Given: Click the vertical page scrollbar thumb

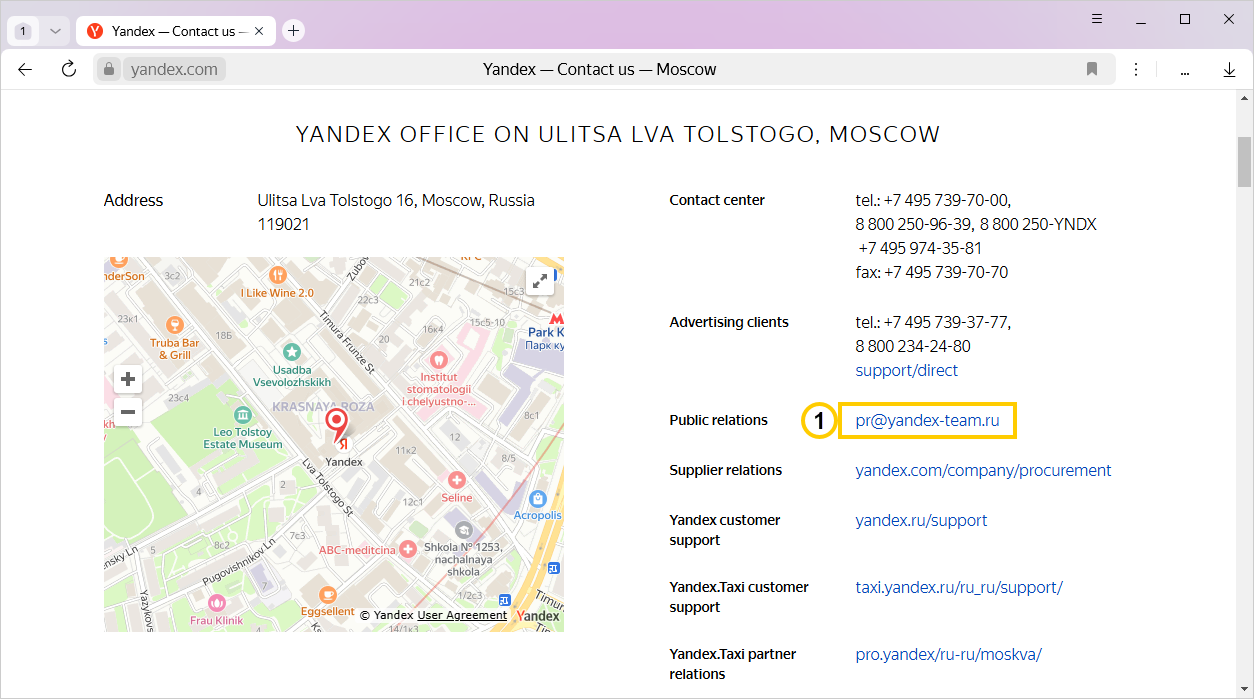Looking at the screenshot, I should (x=1244, y=160).
